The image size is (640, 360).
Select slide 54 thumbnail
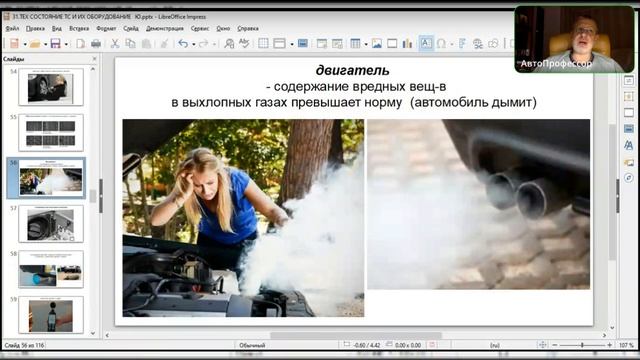pos(51,87)
